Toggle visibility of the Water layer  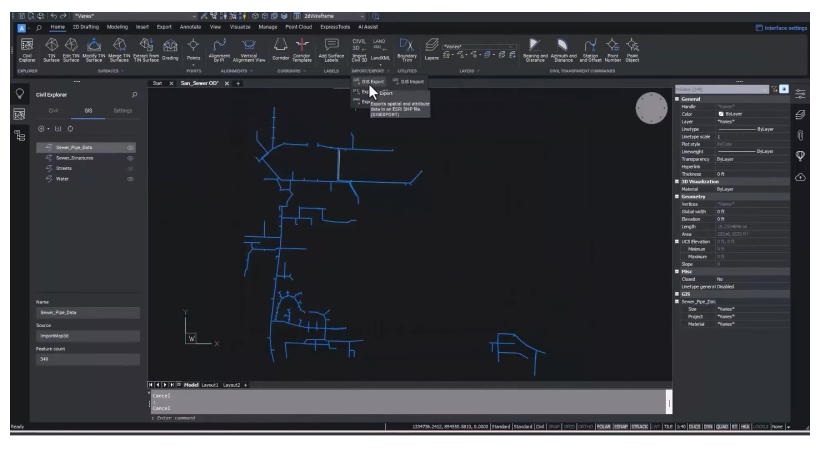click(x=130, y=180)
